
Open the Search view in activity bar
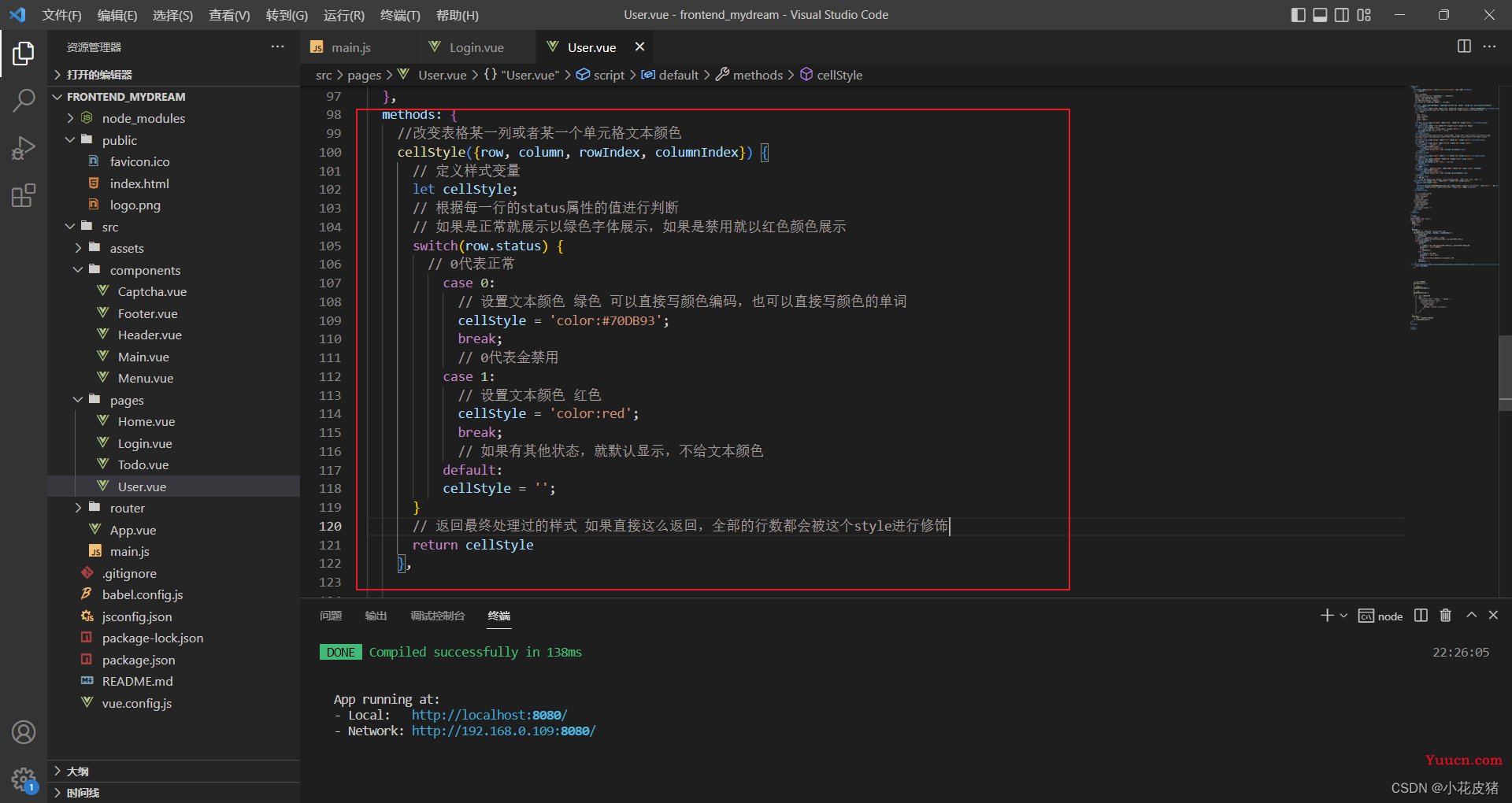pyautogui.click(x=24, y=100)
